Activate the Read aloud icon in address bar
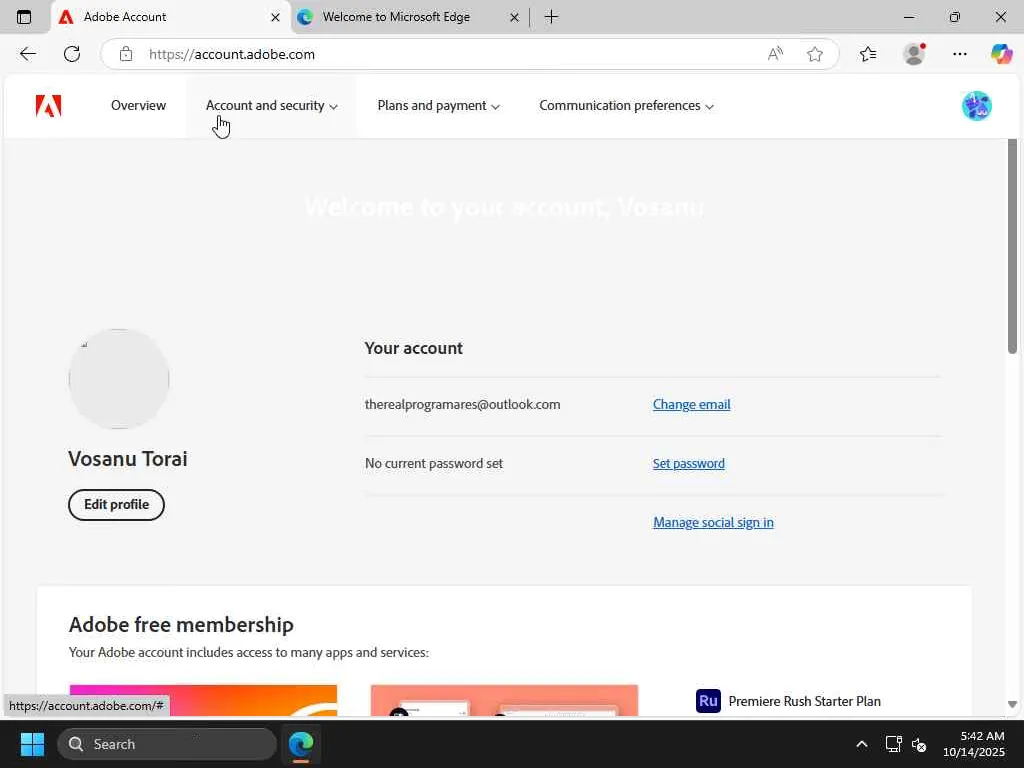 coord(775,54)
